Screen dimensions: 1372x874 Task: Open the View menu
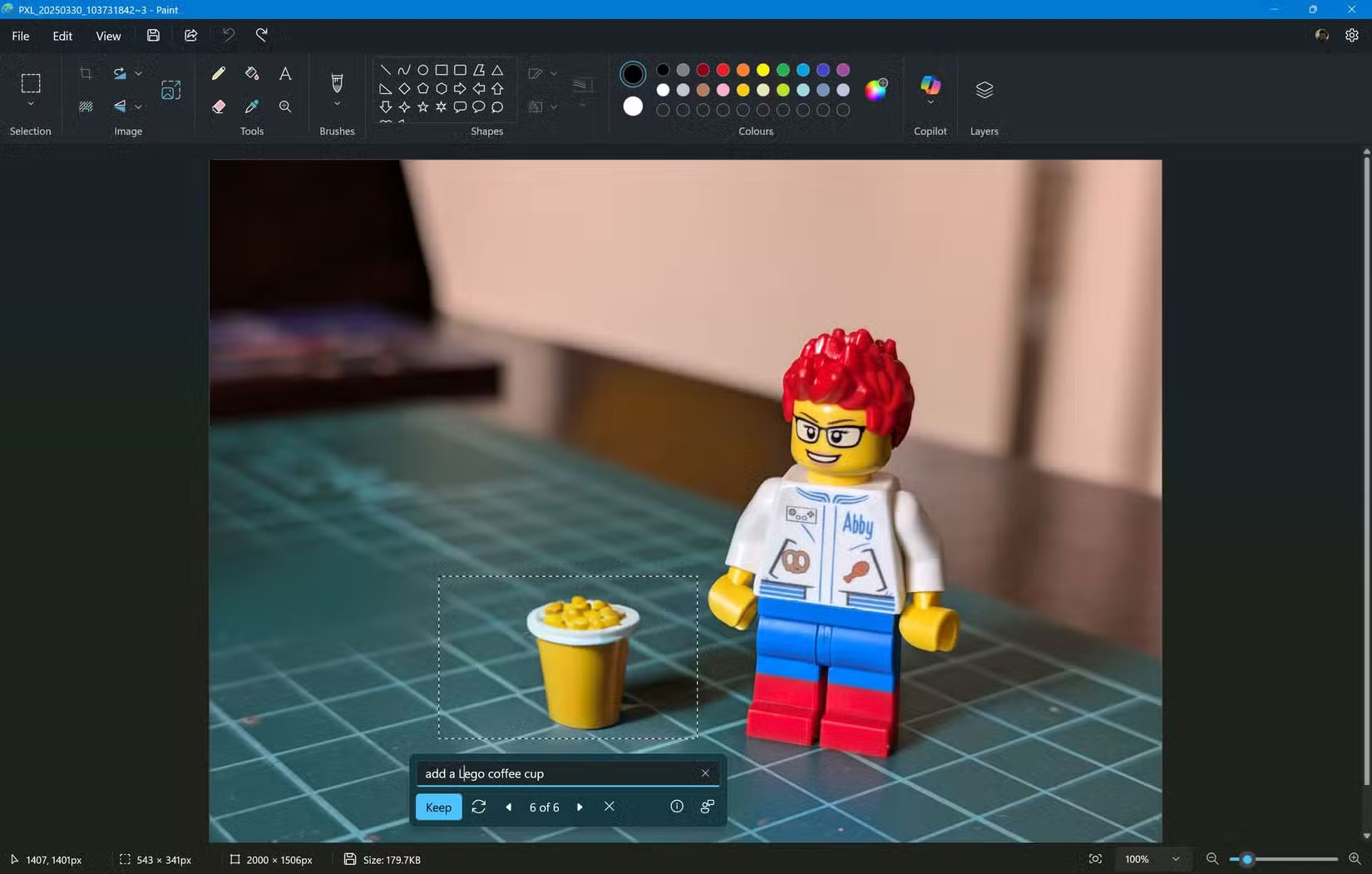[108, 36]
